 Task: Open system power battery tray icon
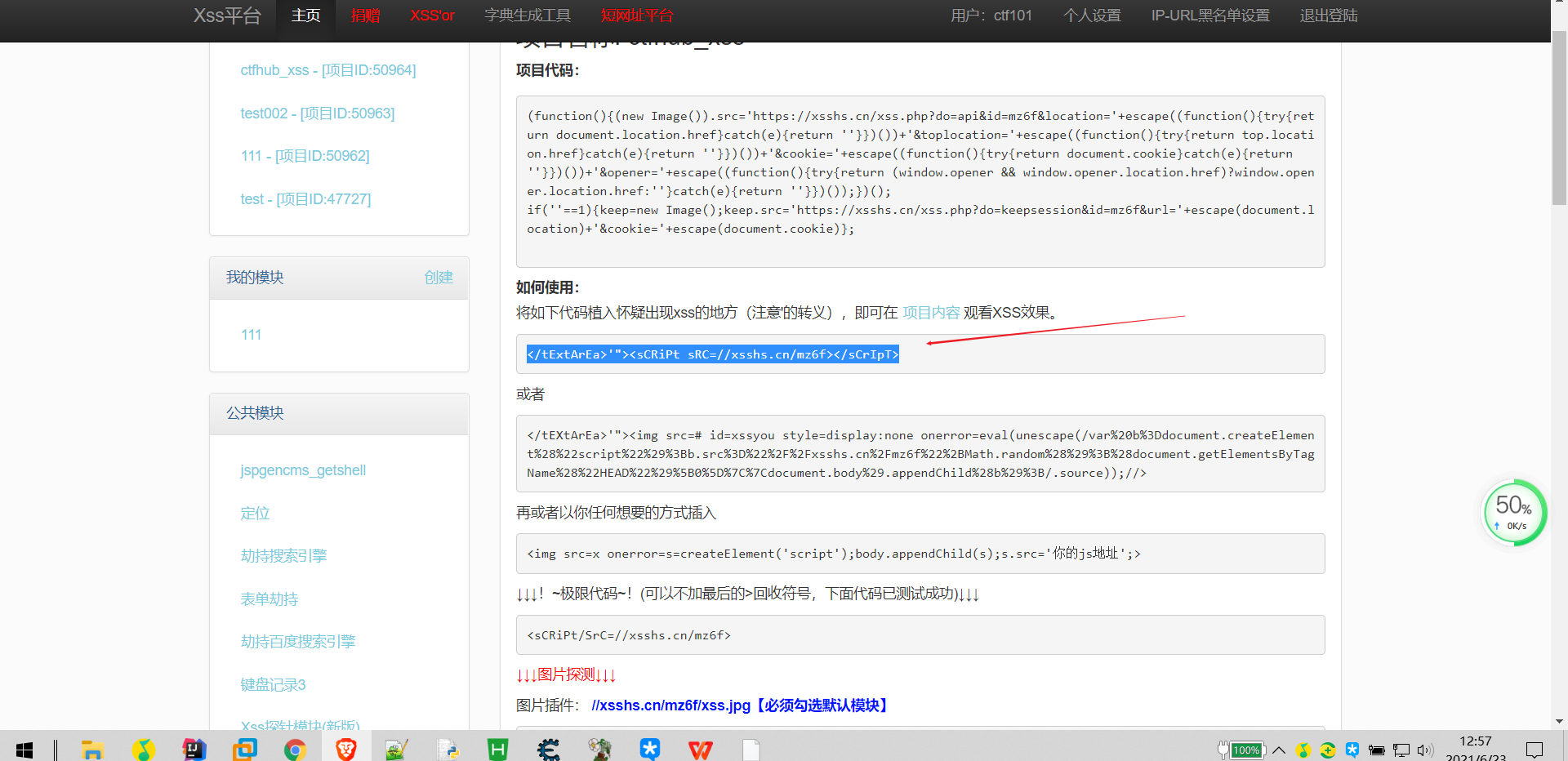pos(1377,750)
